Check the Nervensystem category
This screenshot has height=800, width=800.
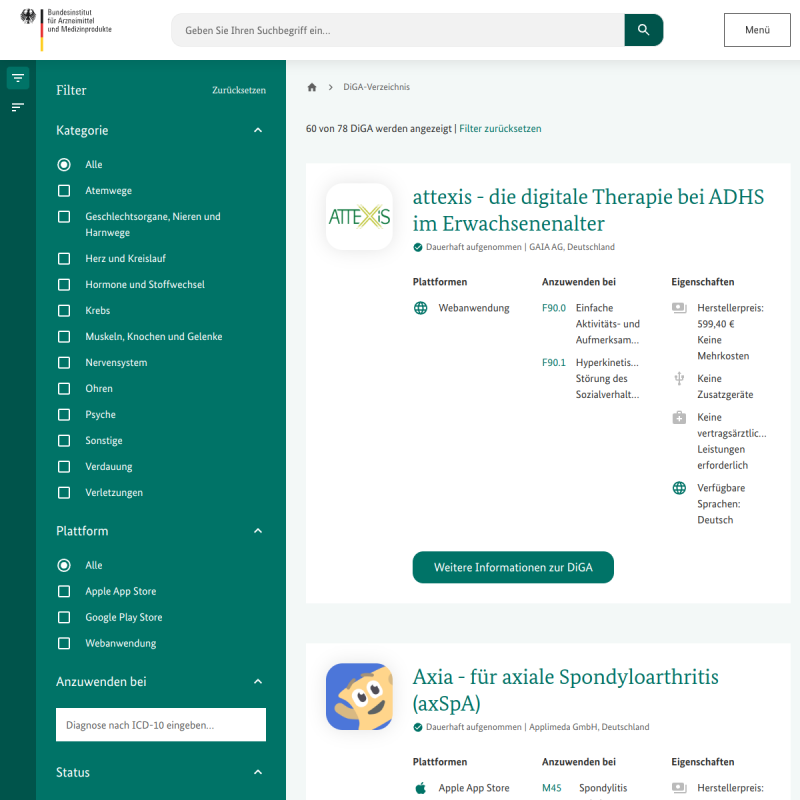[64, 363]
